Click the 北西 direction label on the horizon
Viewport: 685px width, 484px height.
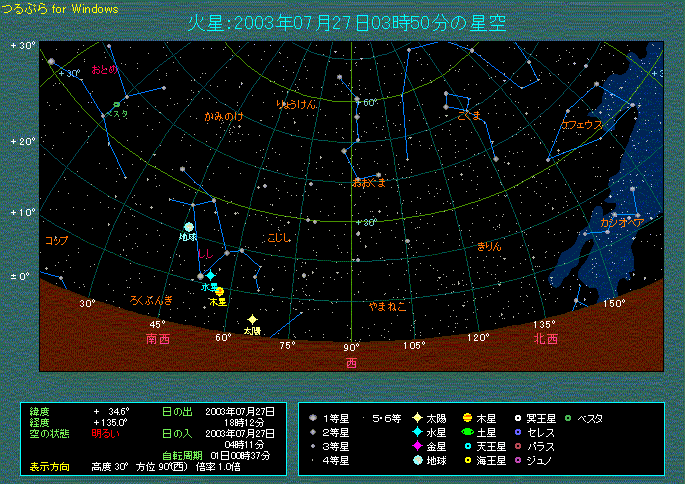click(546, 338)
